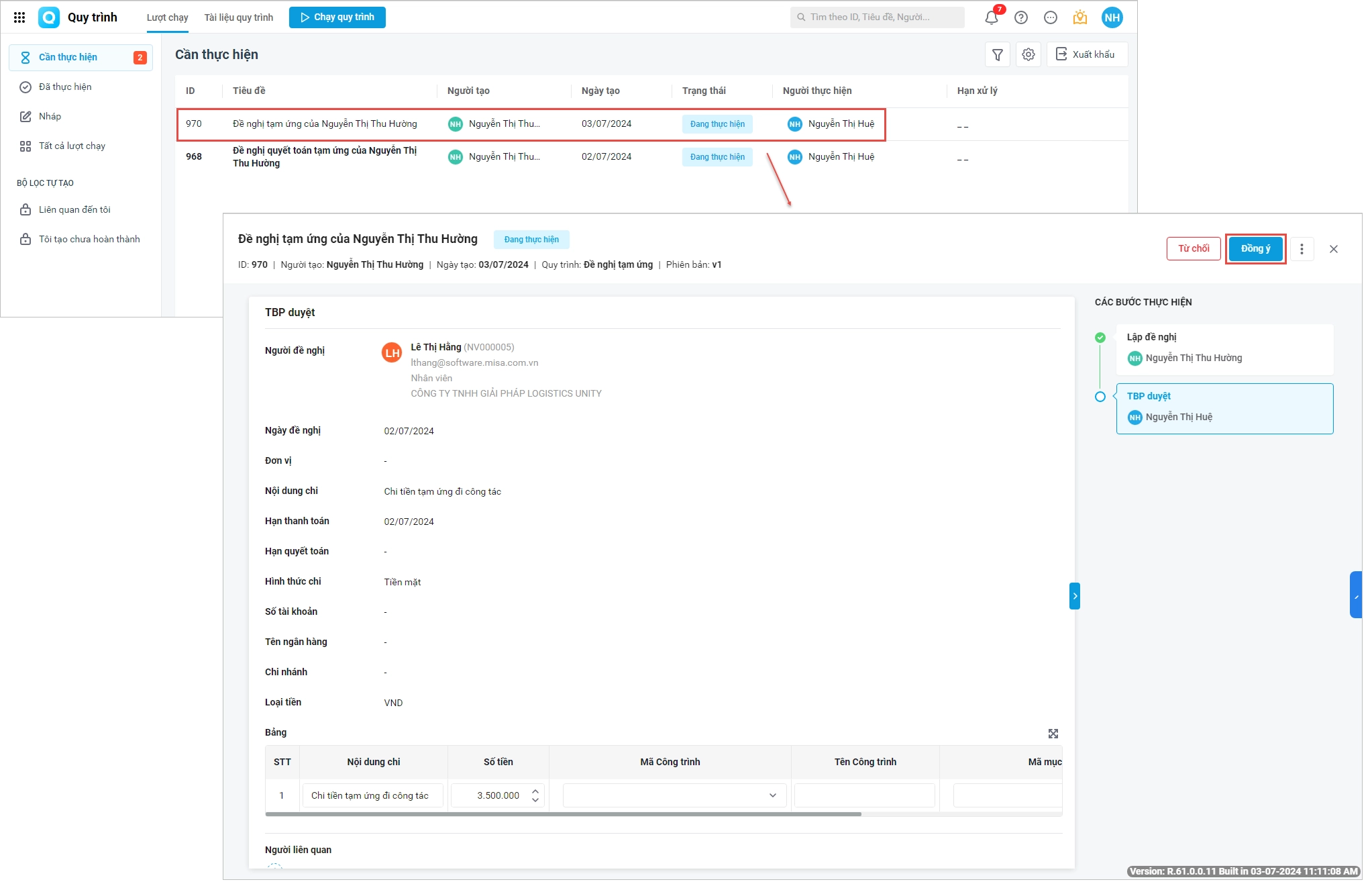Click the table horizontal scrollbar
Screen dimensions: 1372x886
564,814
